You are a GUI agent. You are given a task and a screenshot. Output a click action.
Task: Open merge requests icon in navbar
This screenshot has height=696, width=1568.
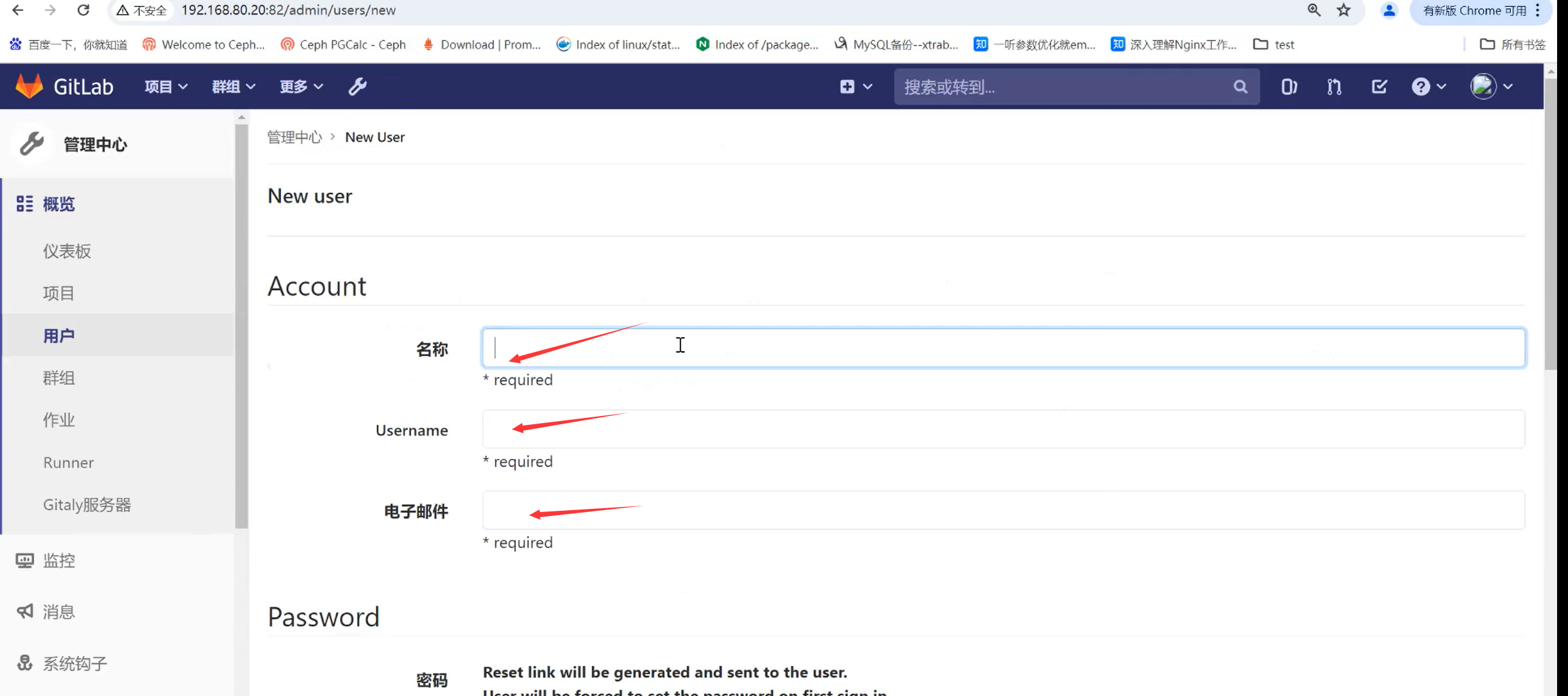(x=1334, y=87)
